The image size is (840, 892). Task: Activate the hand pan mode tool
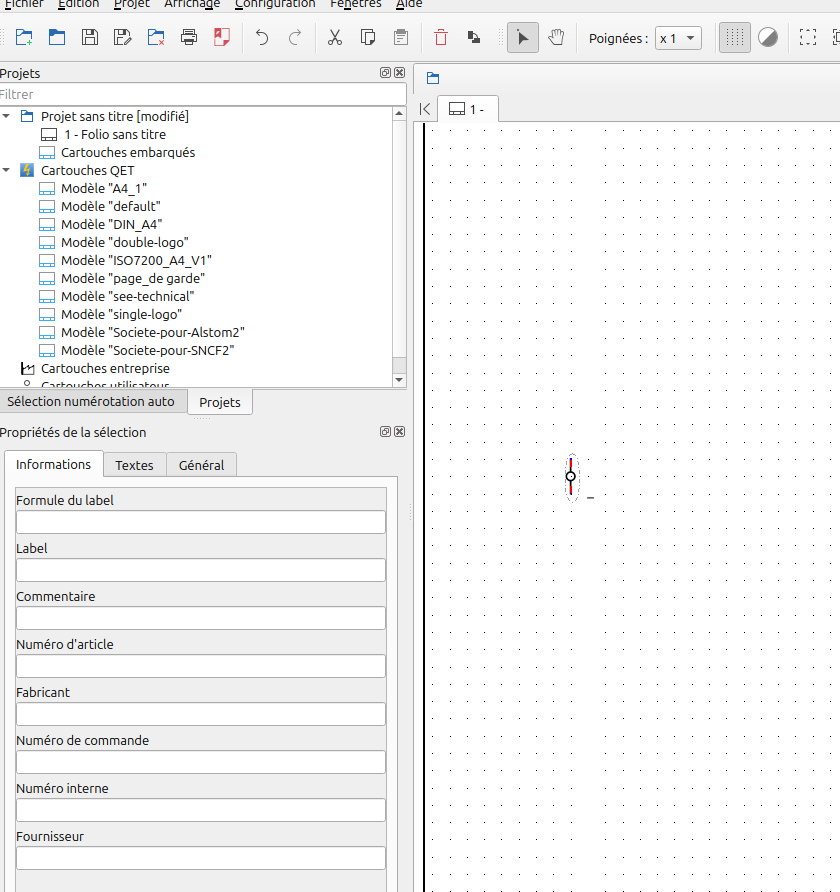pyautogui.click(x=556, y=38)
